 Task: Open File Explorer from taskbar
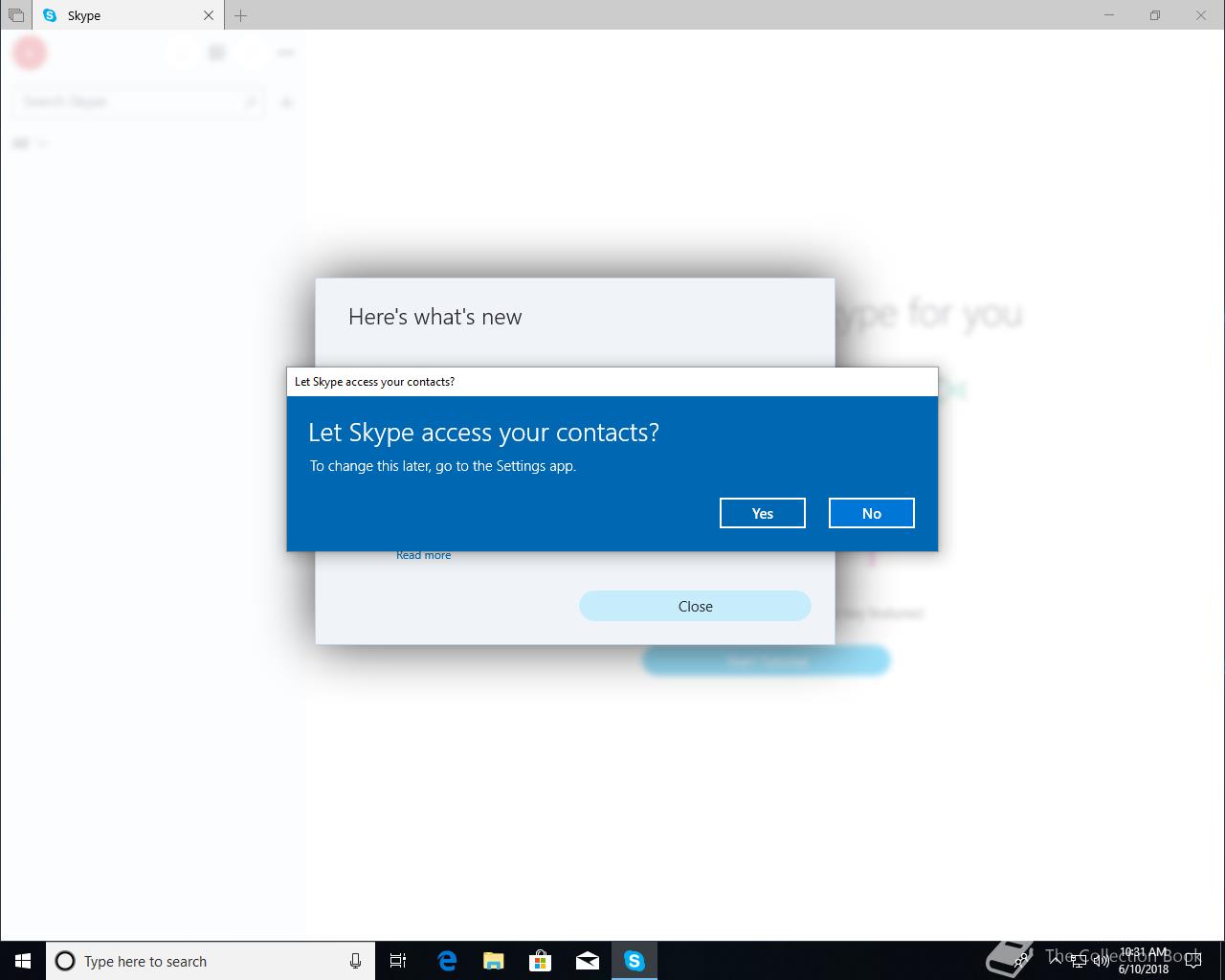point(493,961)
